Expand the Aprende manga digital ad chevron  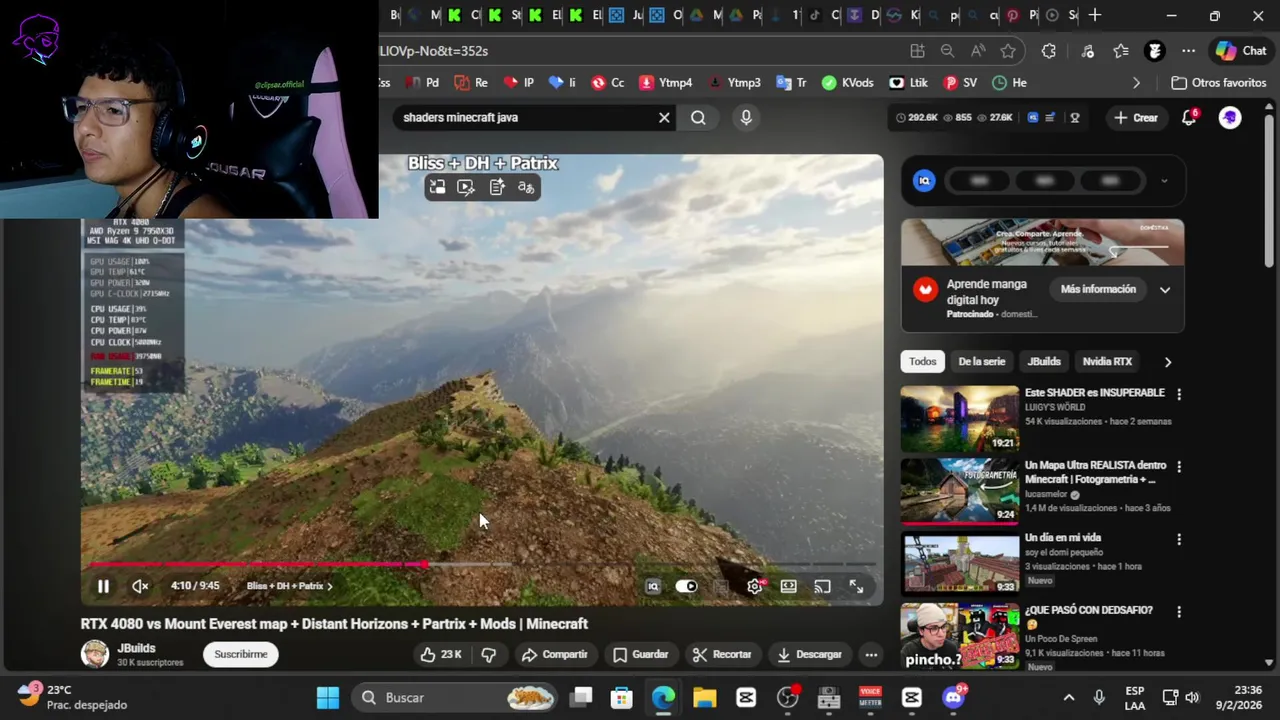click(x=1165, y=290)
